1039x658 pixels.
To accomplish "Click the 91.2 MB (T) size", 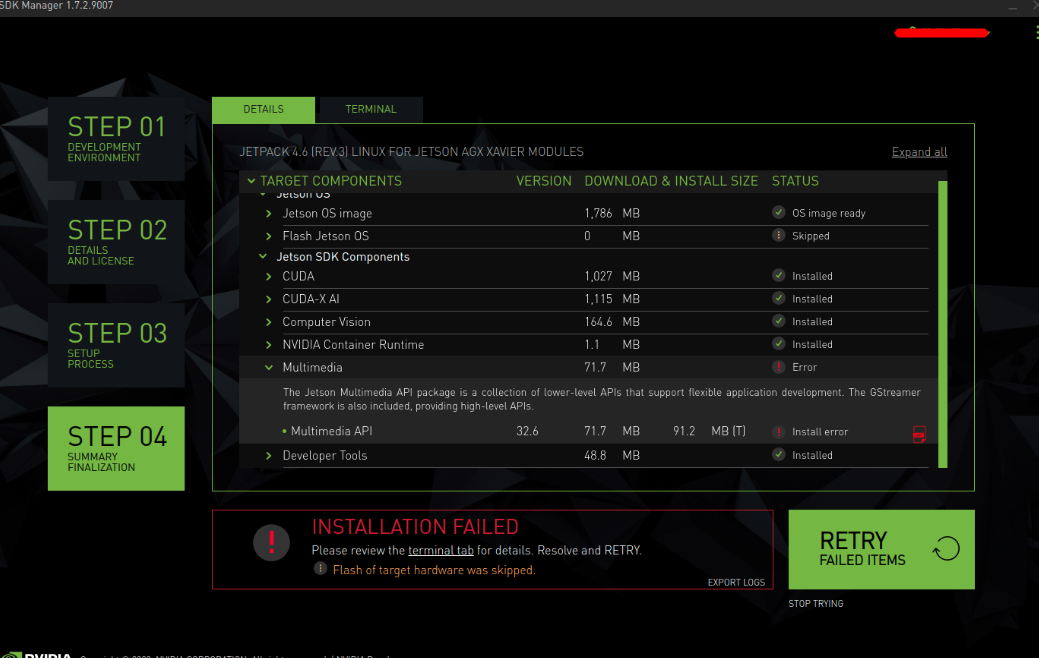I will pos(709,431).
